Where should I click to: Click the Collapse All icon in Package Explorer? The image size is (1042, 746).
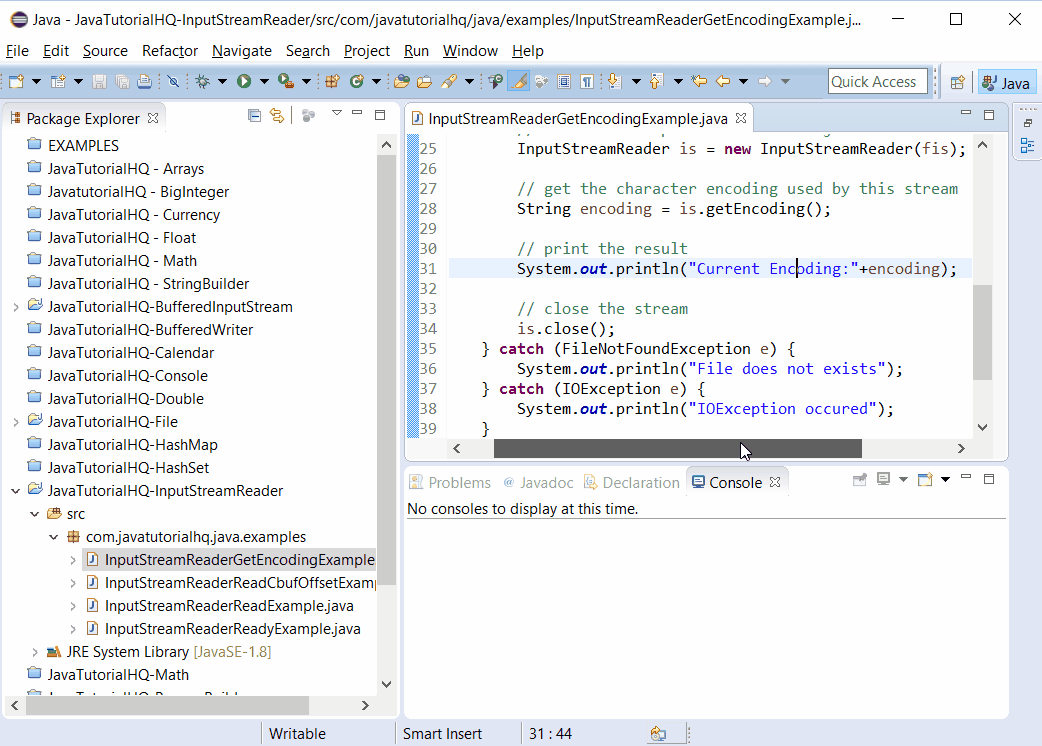click(x=254, y=115)
